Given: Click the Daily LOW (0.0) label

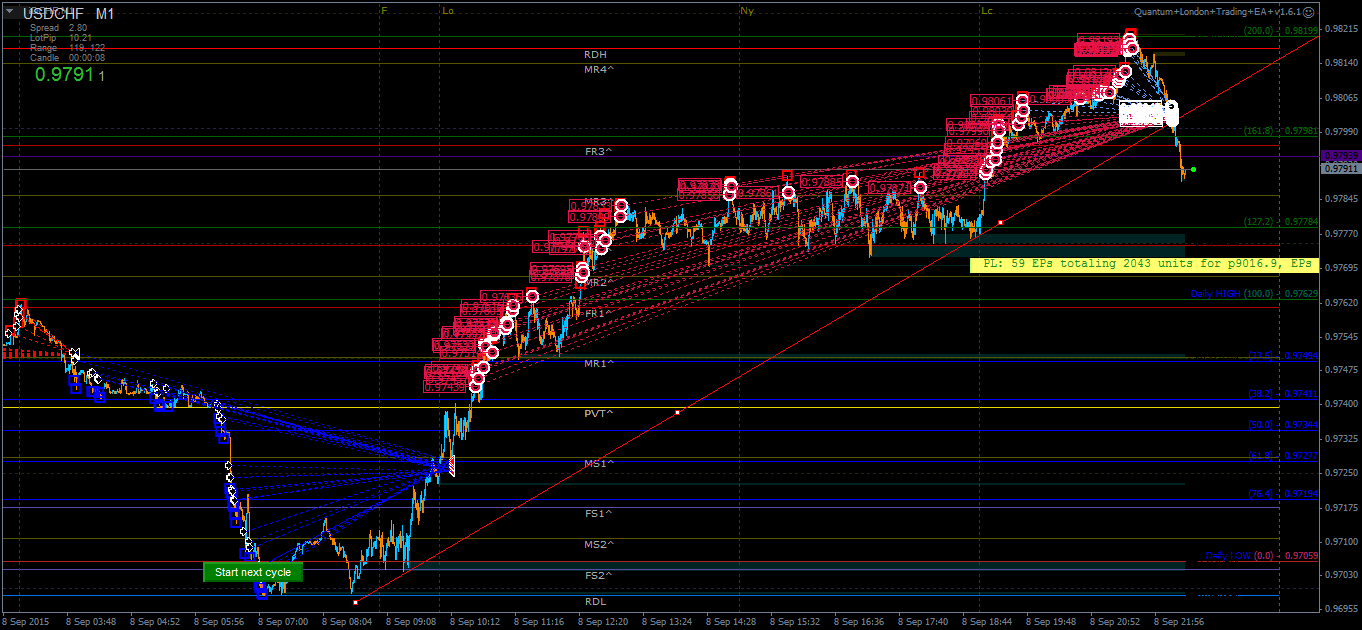Looking at the screenshot, I should click(1262, 556).
